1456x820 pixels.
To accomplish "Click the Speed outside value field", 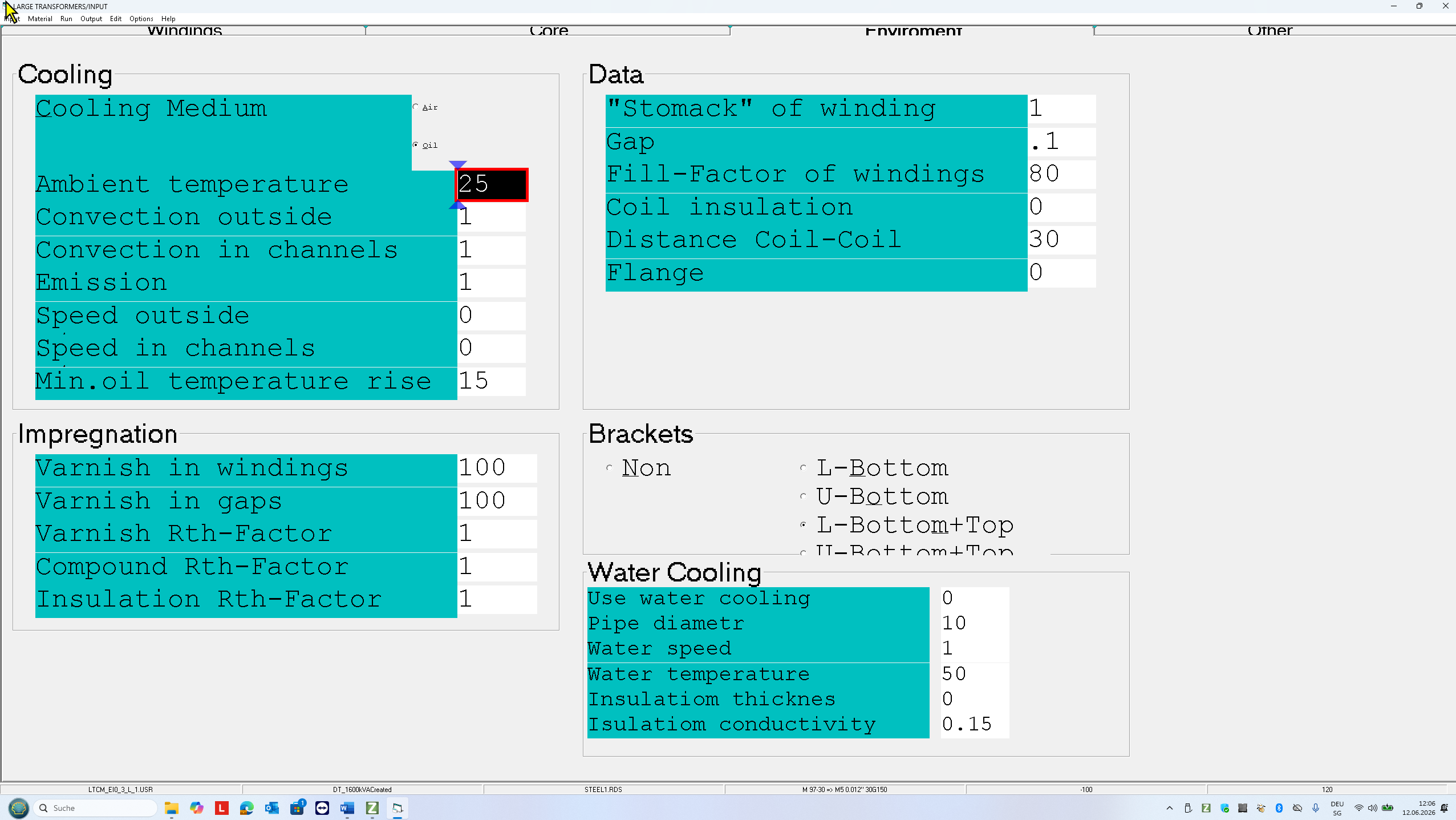I will click(x=492, y=316).
